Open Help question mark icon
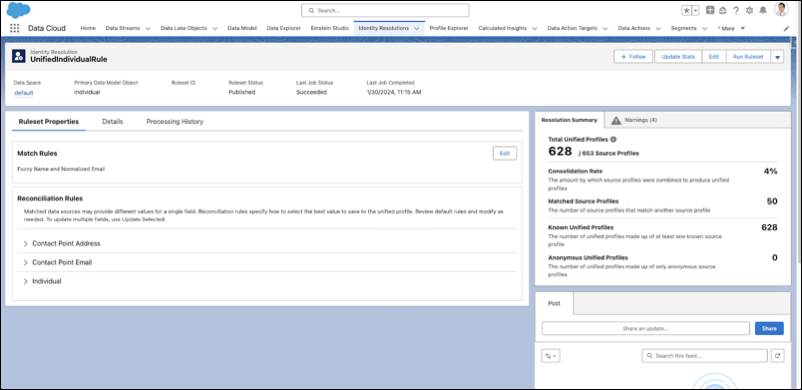 click(x=736, y=10)
